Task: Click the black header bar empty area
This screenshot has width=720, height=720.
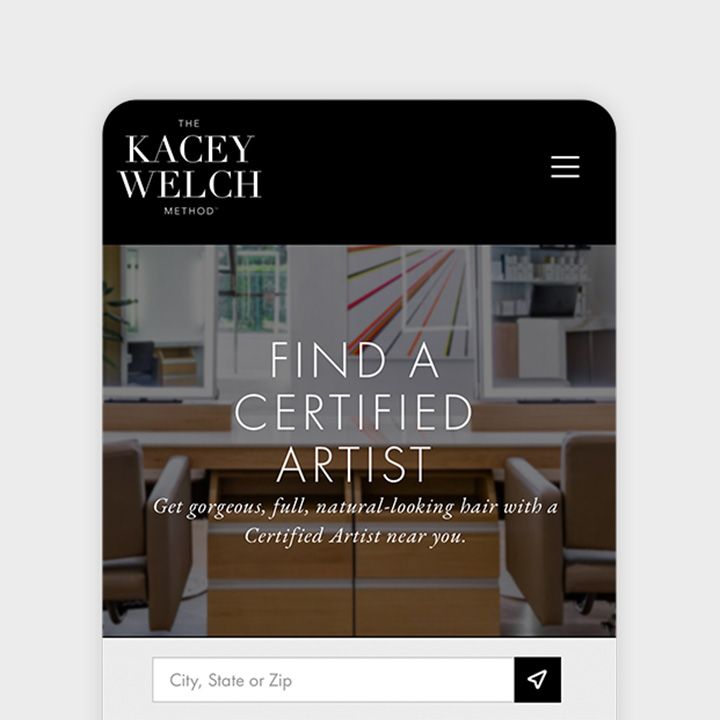Action: click(x=404, y=172)
